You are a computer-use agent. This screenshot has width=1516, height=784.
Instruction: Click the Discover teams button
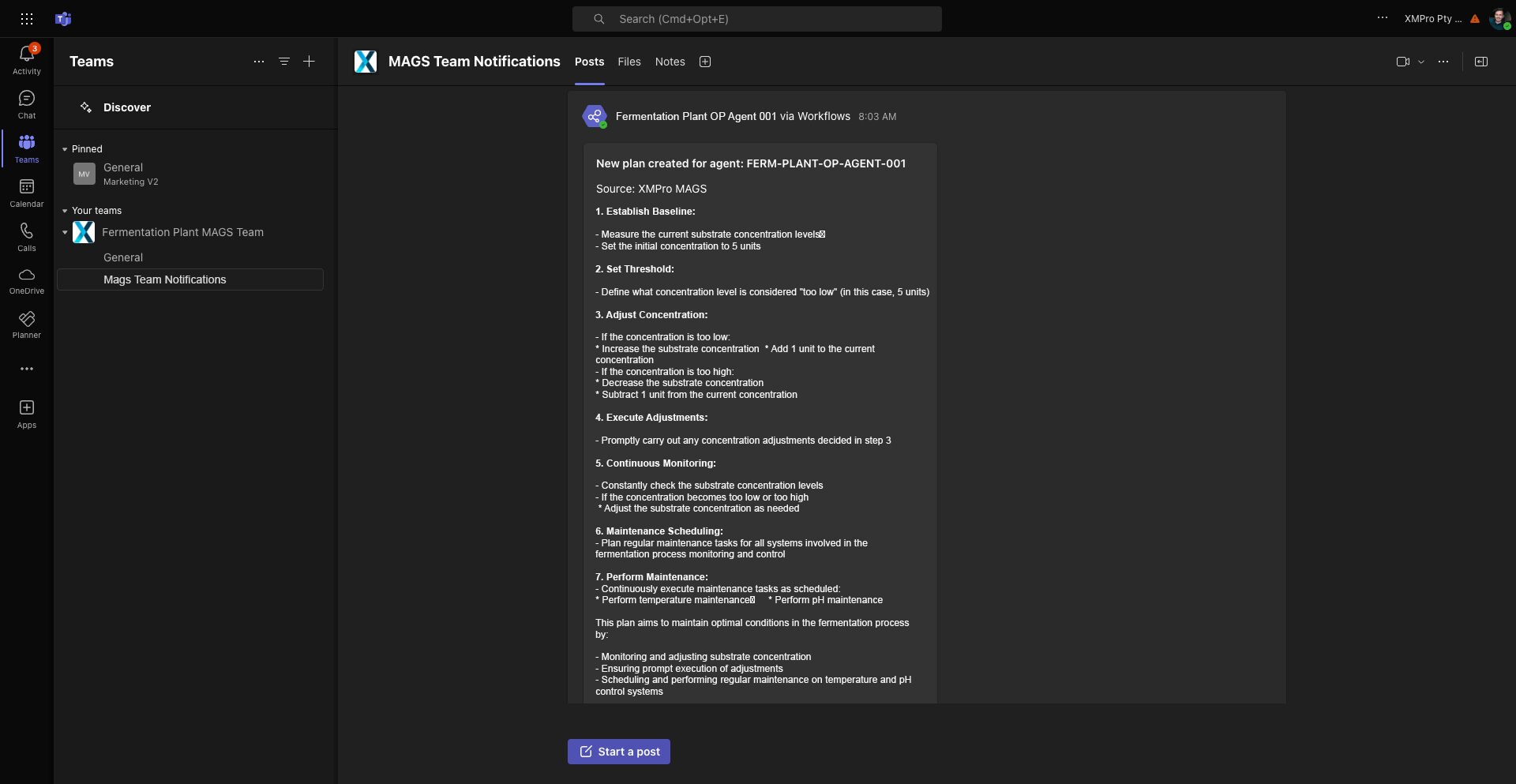point(126,107)
